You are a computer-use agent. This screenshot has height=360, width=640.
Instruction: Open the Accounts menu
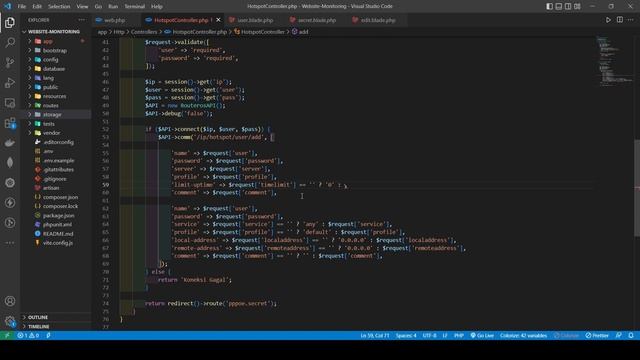click(x=10, y=301)
